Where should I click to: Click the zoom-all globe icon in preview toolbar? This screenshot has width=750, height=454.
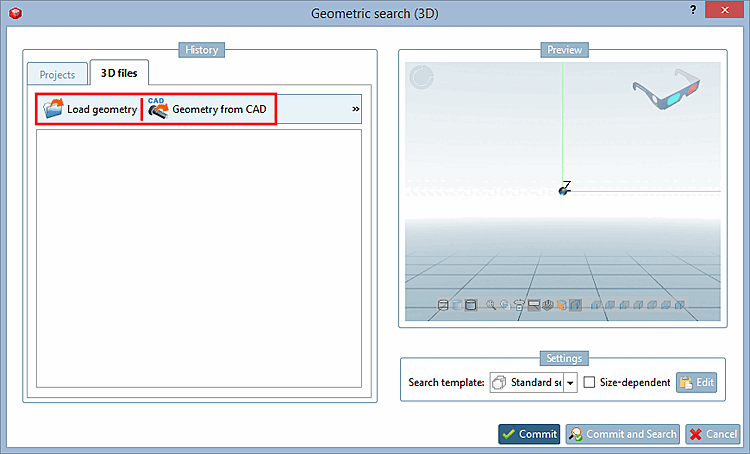[x=505, y=305]
